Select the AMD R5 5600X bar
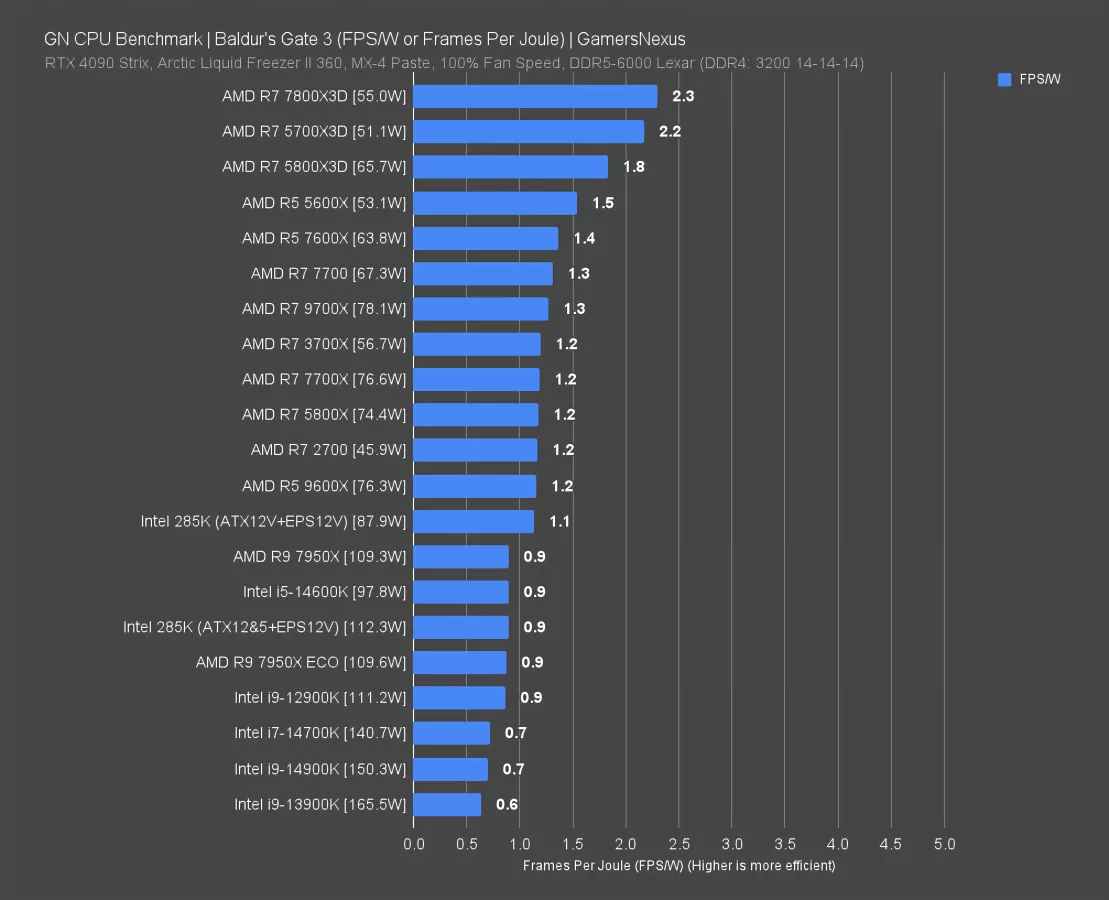Viewport: 1109px width, 900px height. point(495,203)
